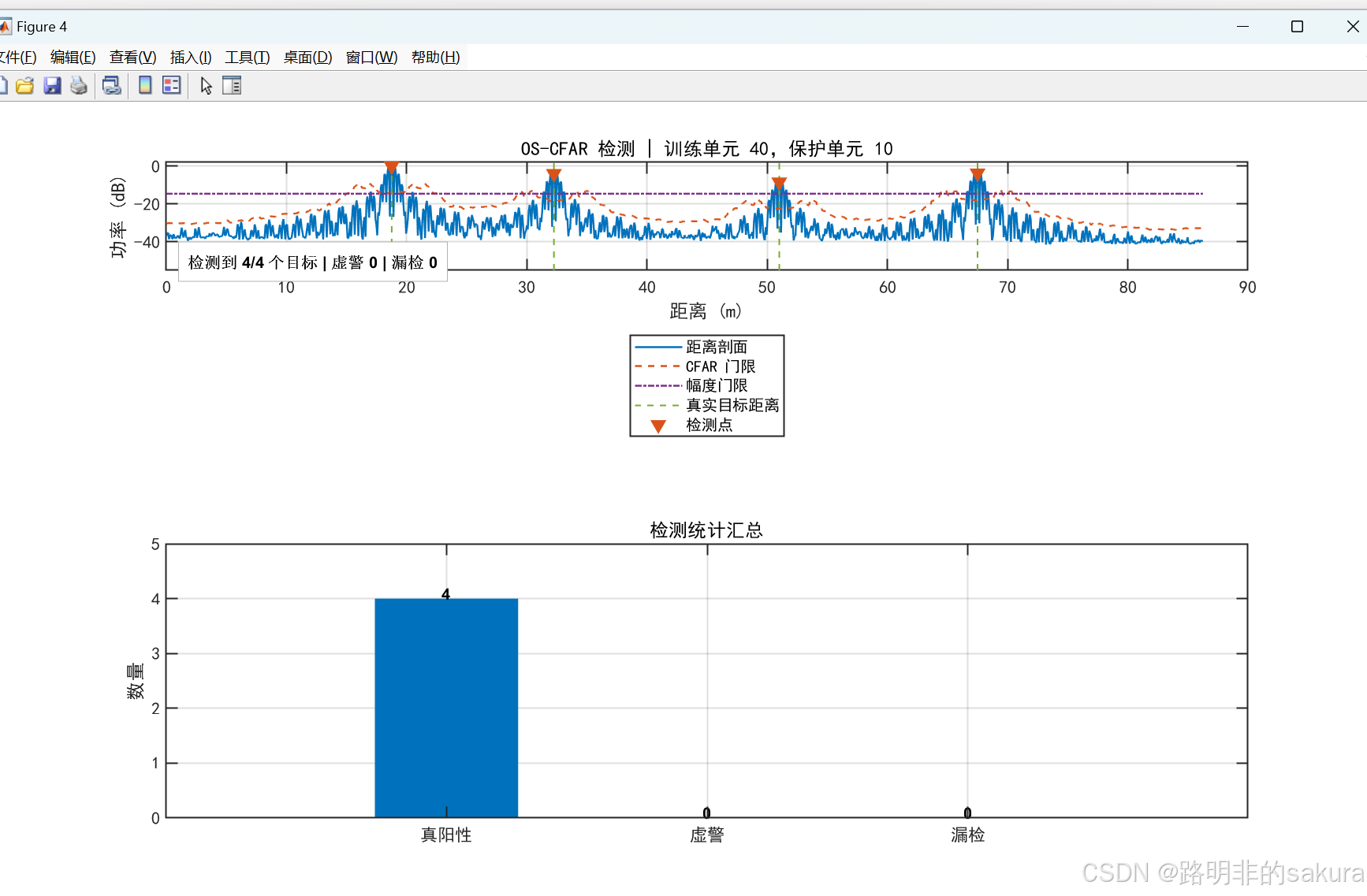Click the Link Plot icon
Screen dimensions: 1367x896
tap(112, 86)
